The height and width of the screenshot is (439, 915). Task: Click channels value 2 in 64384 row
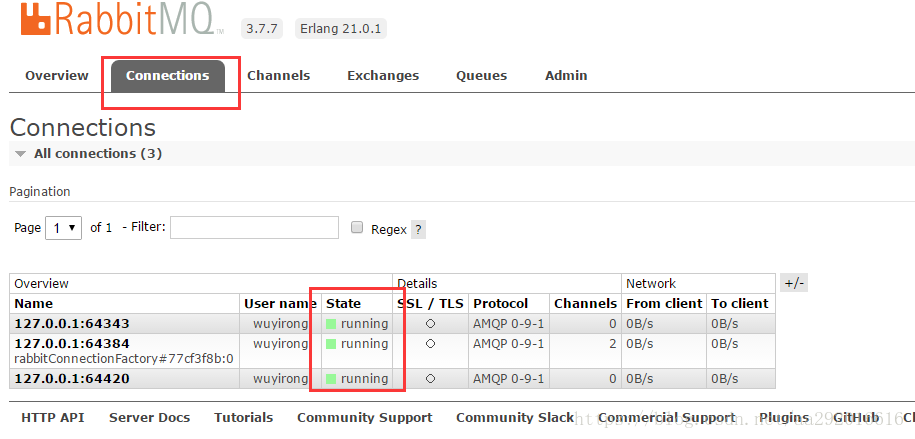(613, 344)
